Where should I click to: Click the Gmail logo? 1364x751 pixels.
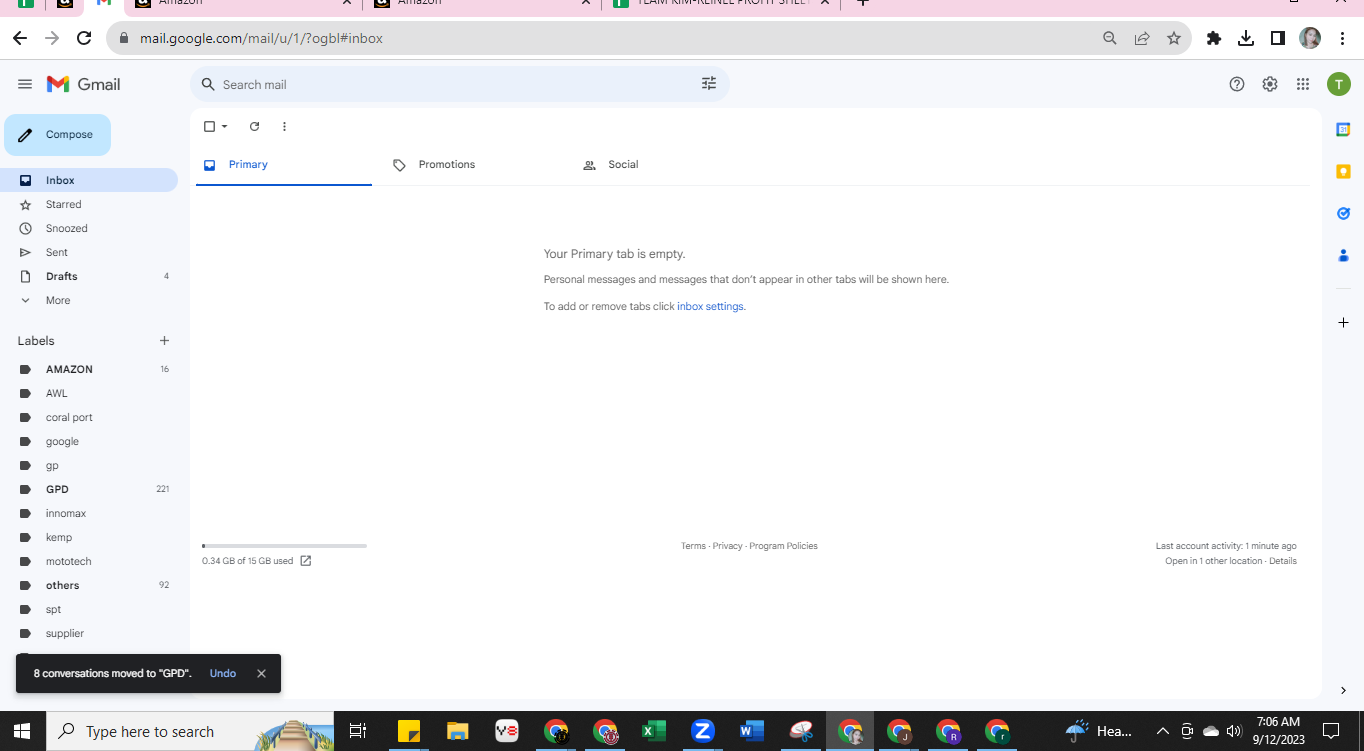(x=84, y=84)
